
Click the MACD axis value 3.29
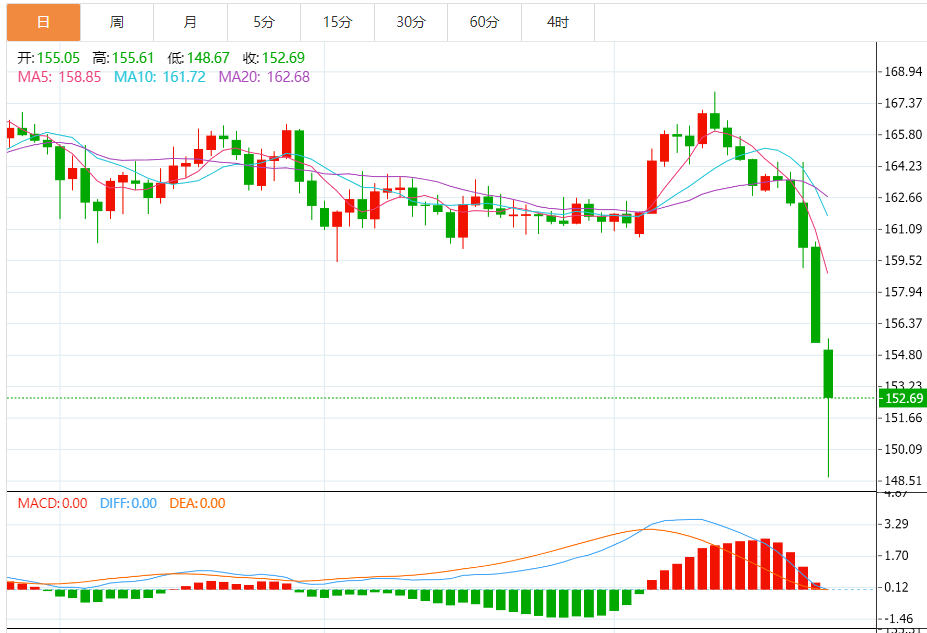click(896, 524)
